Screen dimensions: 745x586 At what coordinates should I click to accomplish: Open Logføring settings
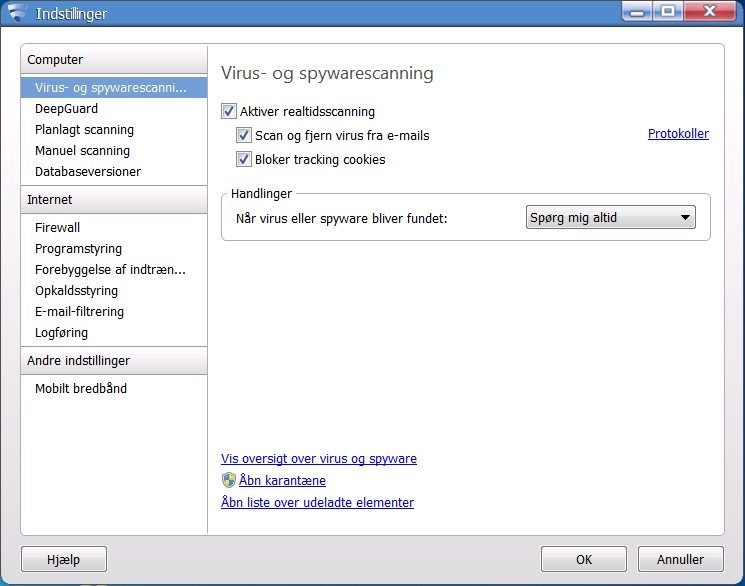[x=114, y=333]
